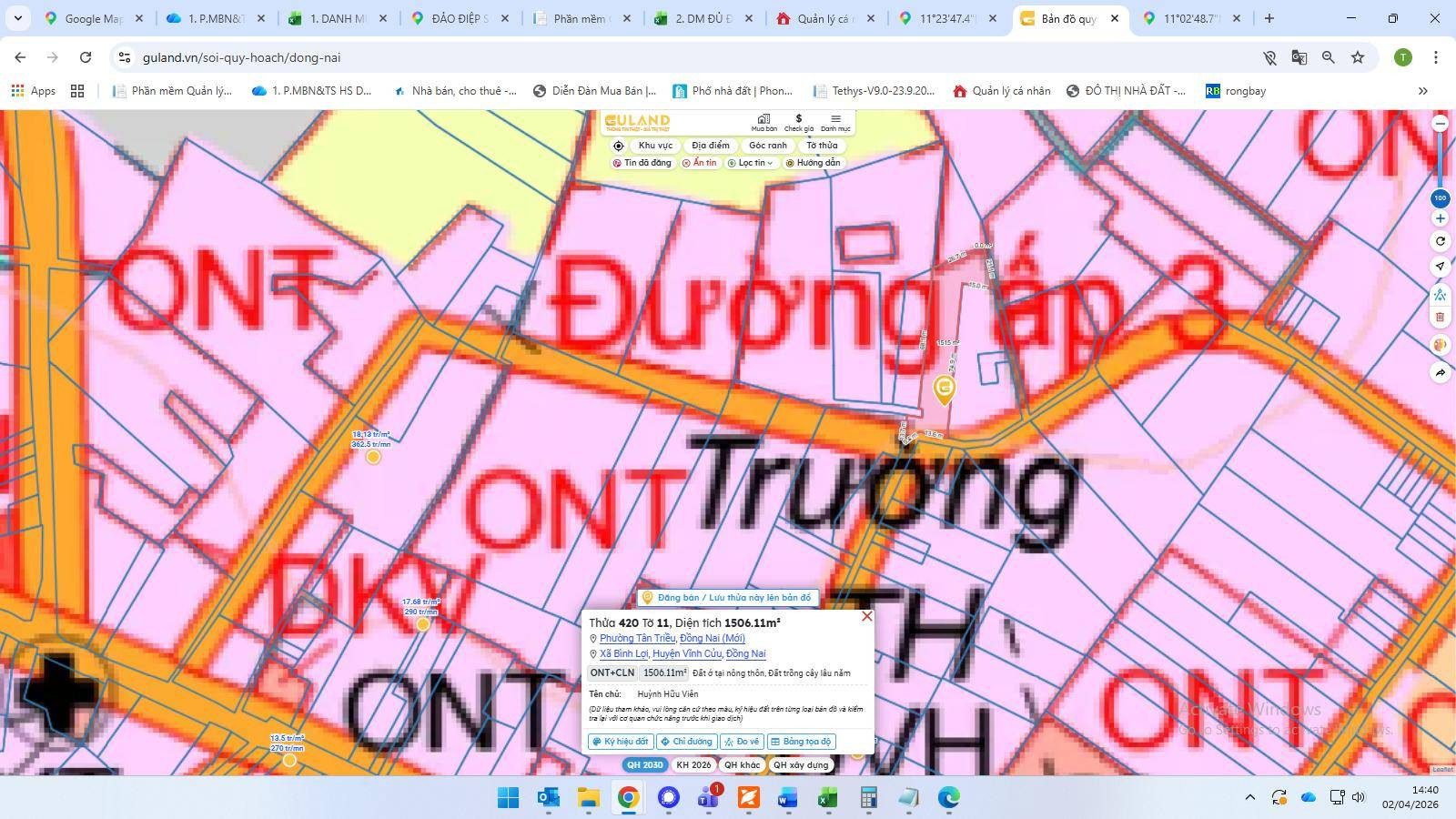This screenshot has height=819, width=1456.
Task: Open the color palette map tool
Action: pos(1440,345)
